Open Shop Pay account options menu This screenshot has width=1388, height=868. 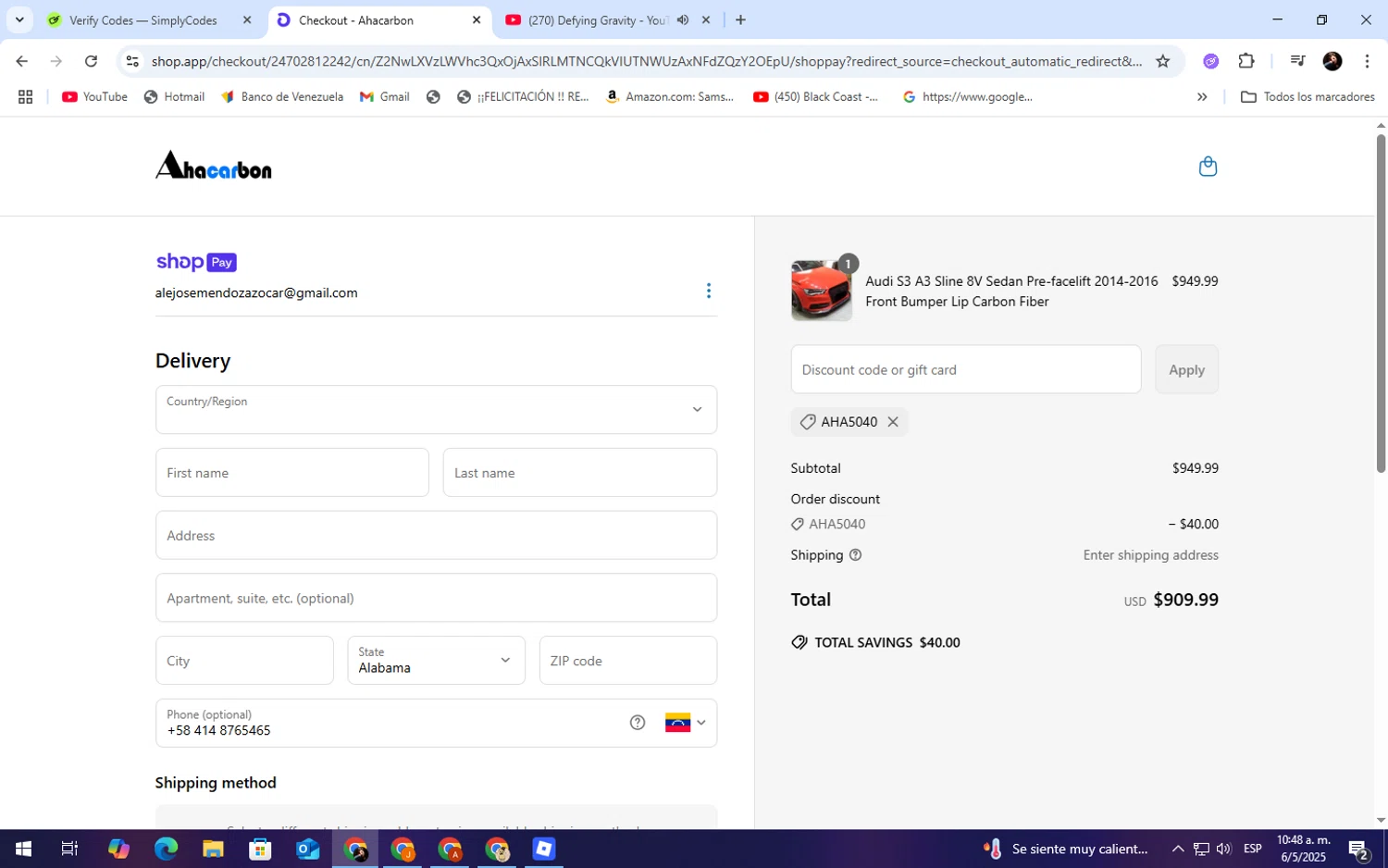709,291
